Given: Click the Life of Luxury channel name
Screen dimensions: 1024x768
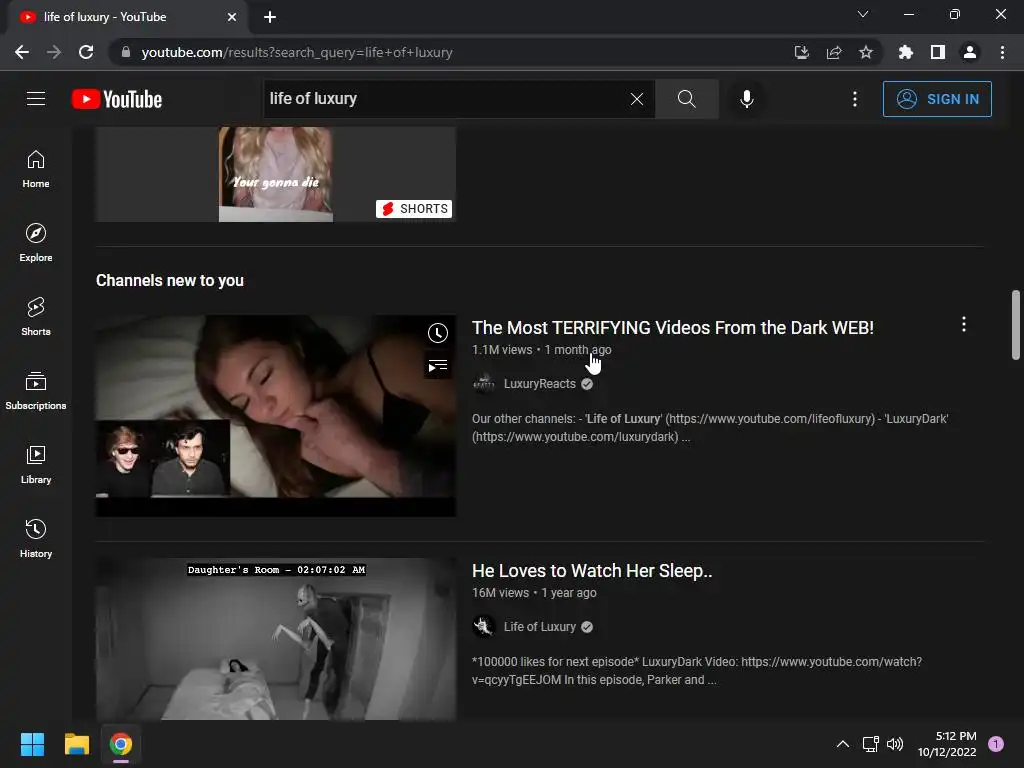Looking at the screenshot, I should click(539, 627).
